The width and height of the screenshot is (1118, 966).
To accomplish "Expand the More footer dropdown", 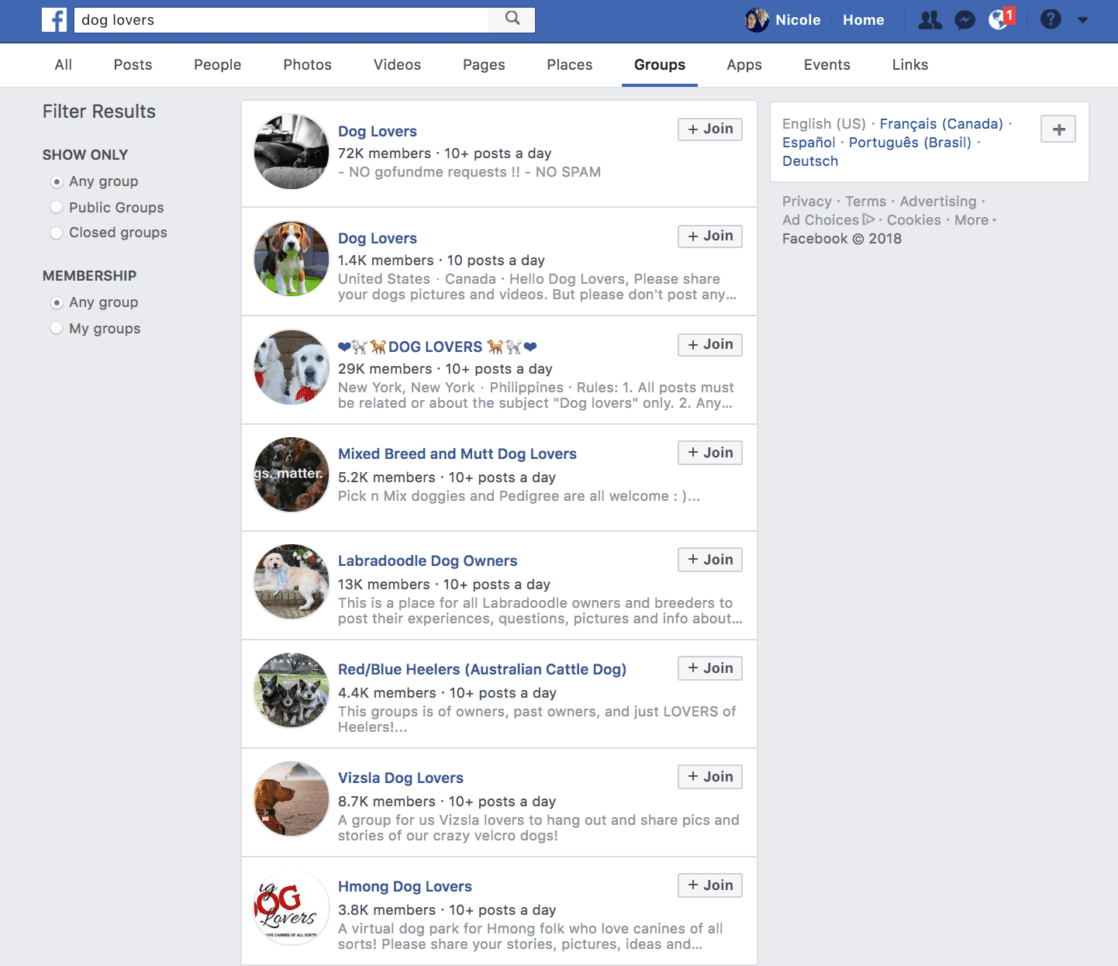I will point(975,220).
